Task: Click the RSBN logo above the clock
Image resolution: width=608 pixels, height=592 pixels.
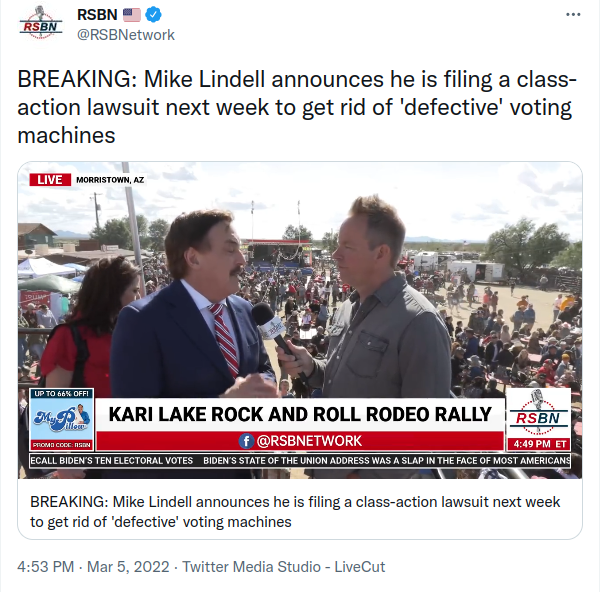Action: [539, 411]
